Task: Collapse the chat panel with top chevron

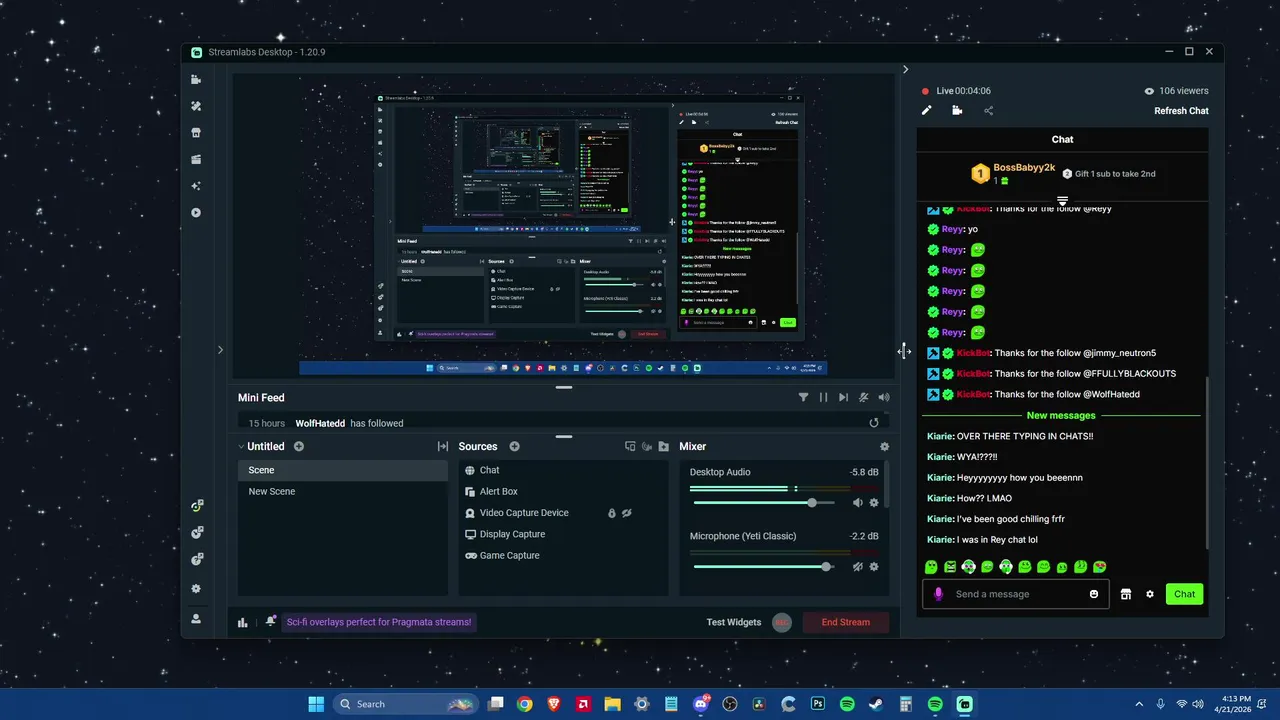Action: 906,70
